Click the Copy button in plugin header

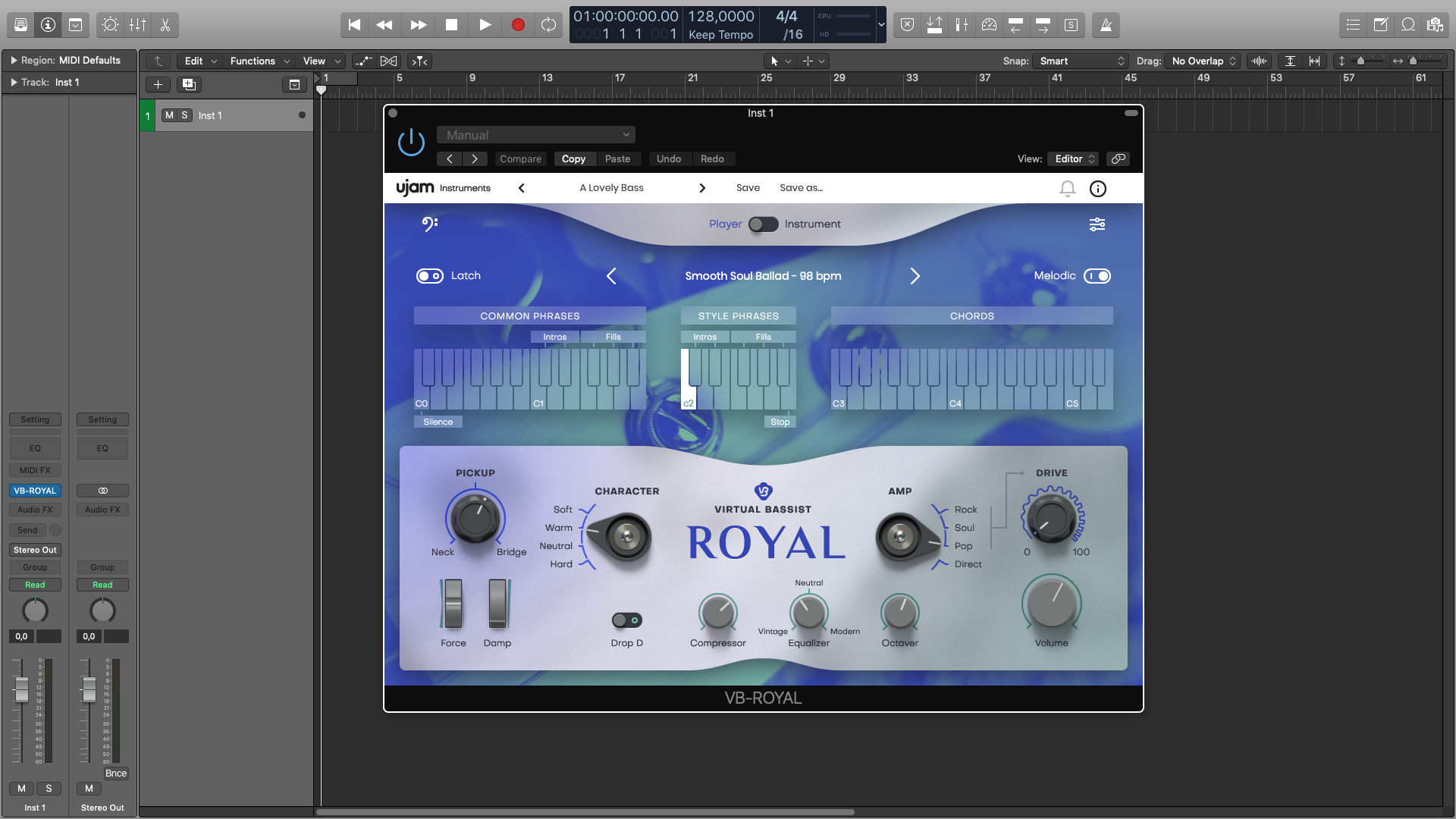coord(573,158)
